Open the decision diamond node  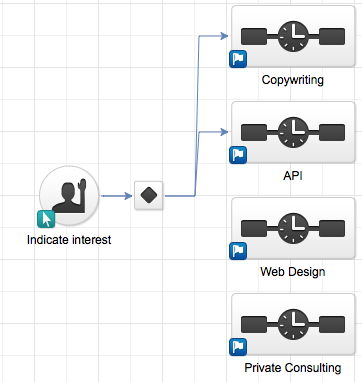(x=149, y=195)
